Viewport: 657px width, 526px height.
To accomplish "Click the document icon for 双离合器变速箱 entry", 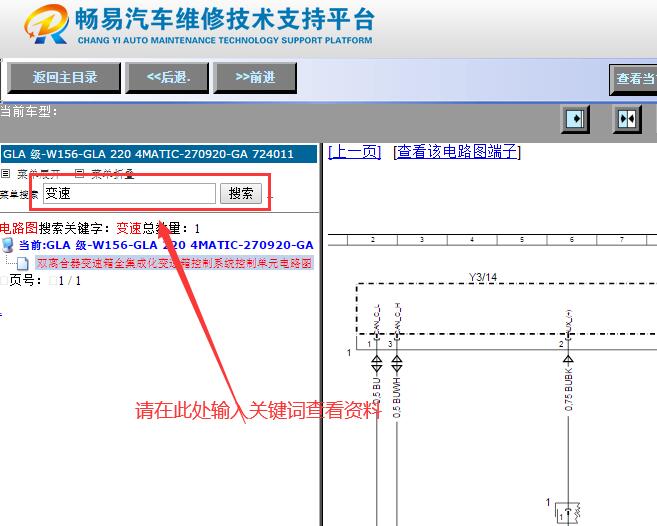I will click(22, 263).
